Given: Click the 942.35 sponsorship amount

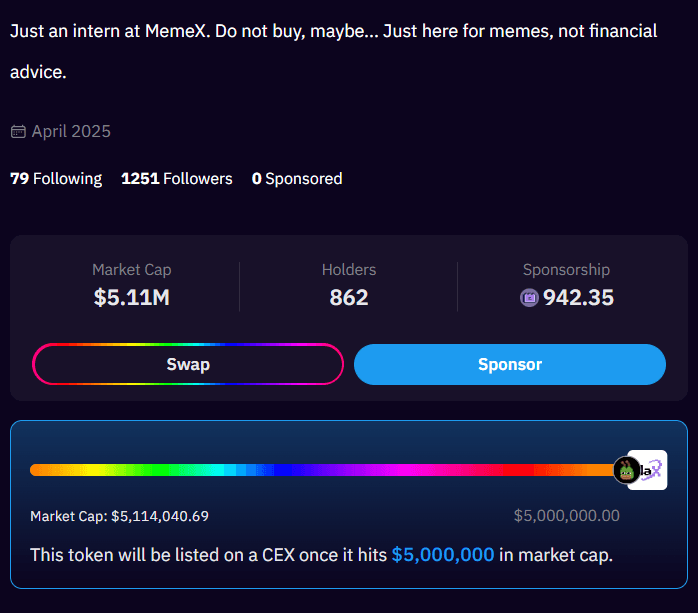Looking at the screenshot, I should [578, 297].
